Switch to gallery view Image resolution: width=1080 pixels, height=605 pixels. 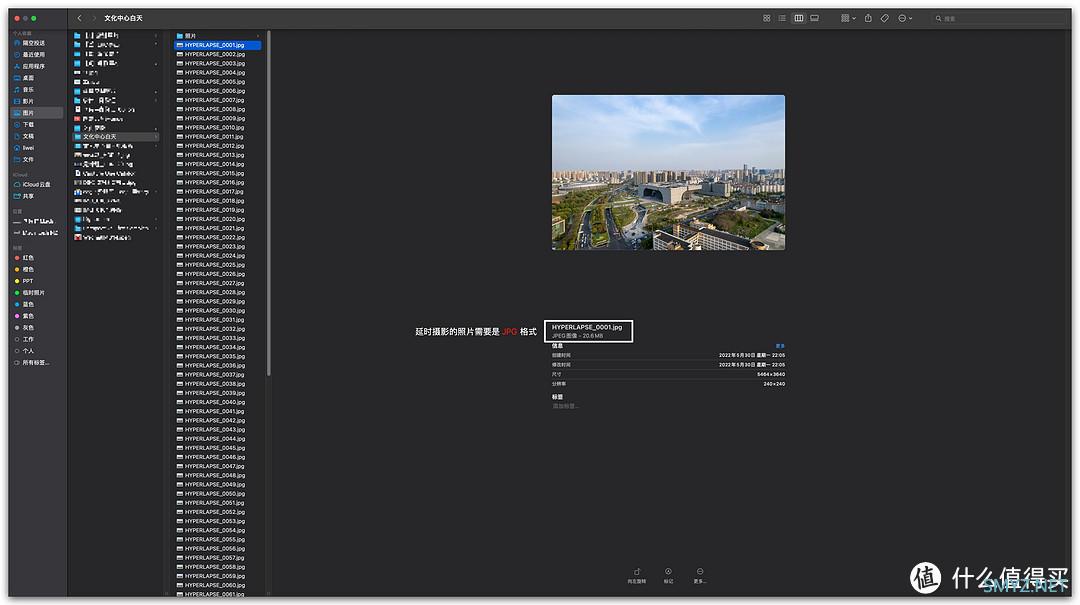click(814, 18)
